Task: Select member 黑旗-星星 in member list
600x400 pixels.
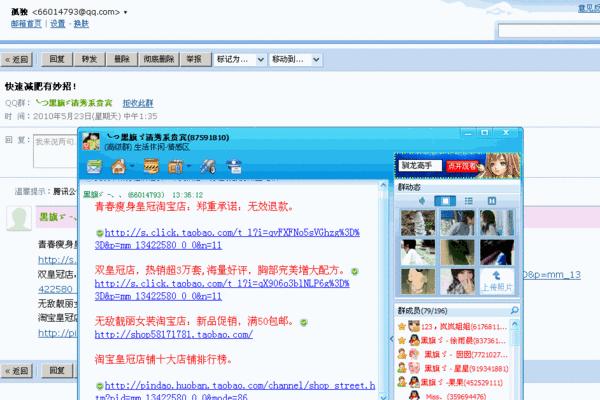Action: click(453, 368)
